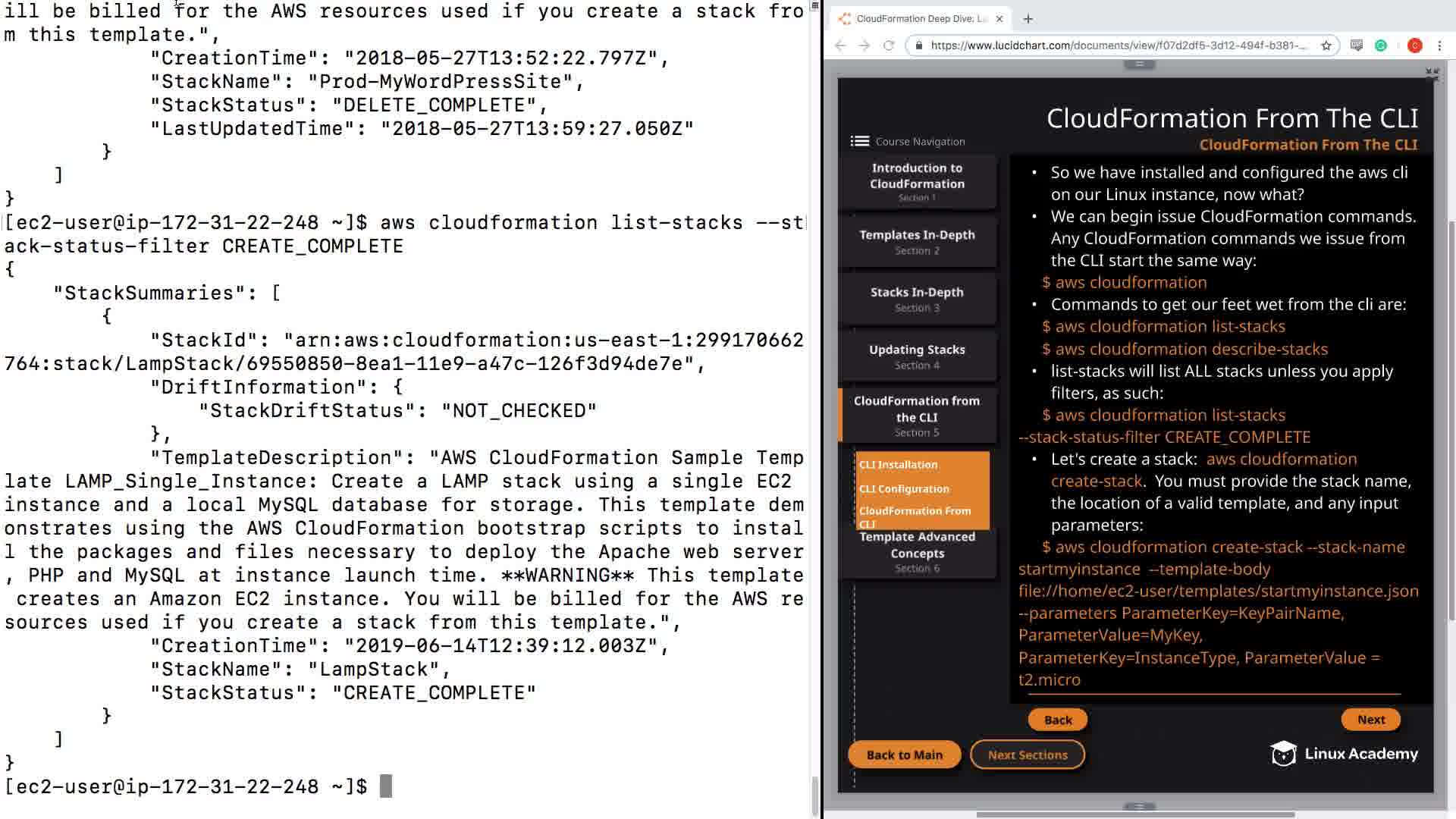Select the CLI Configuration sub-item
The image size is (1456, 819).
(x=903, y=489)
